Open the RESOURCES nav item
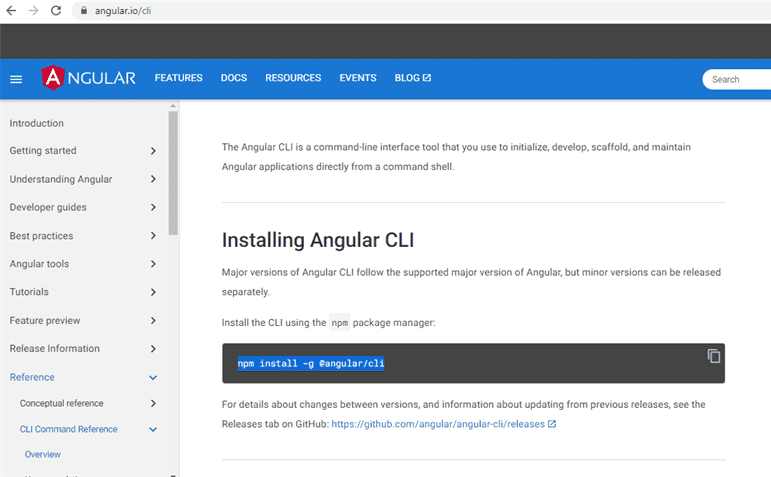Screen dimensions: 771x477 click(x=293, y=78)
